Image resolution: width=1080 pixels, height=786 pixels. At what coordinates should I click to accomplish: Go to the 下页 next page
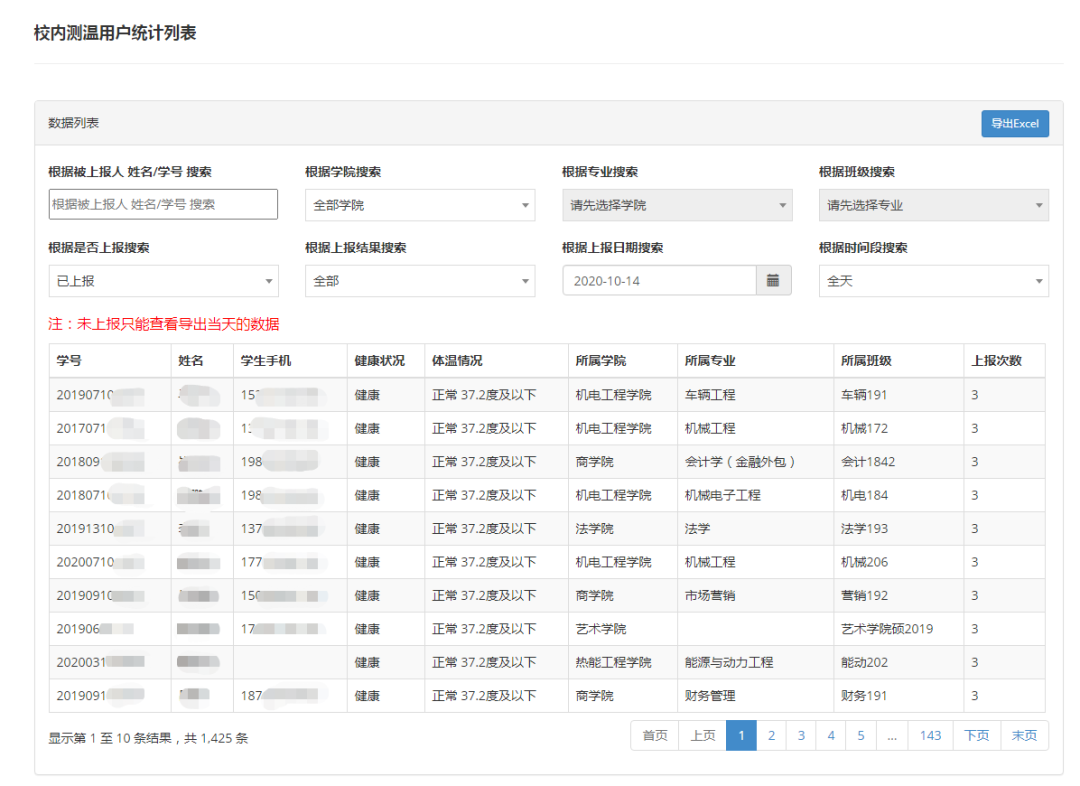point(976,736)
